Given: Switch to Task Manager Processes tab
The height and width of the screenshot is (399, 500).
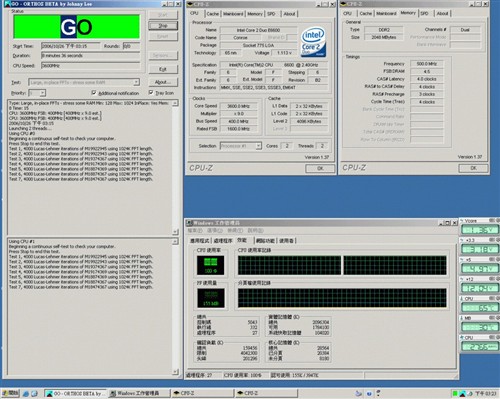Looking at the screenshot, I should pos(223,241).
